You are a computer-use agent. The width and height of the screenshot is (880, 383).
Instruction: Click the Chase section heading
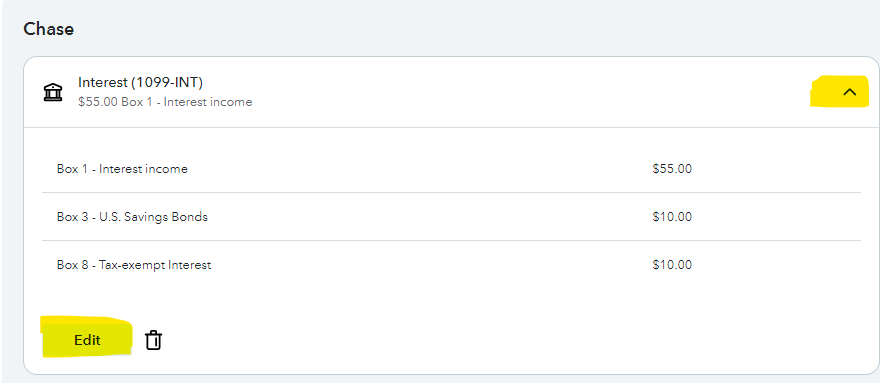tap(48, 29)
